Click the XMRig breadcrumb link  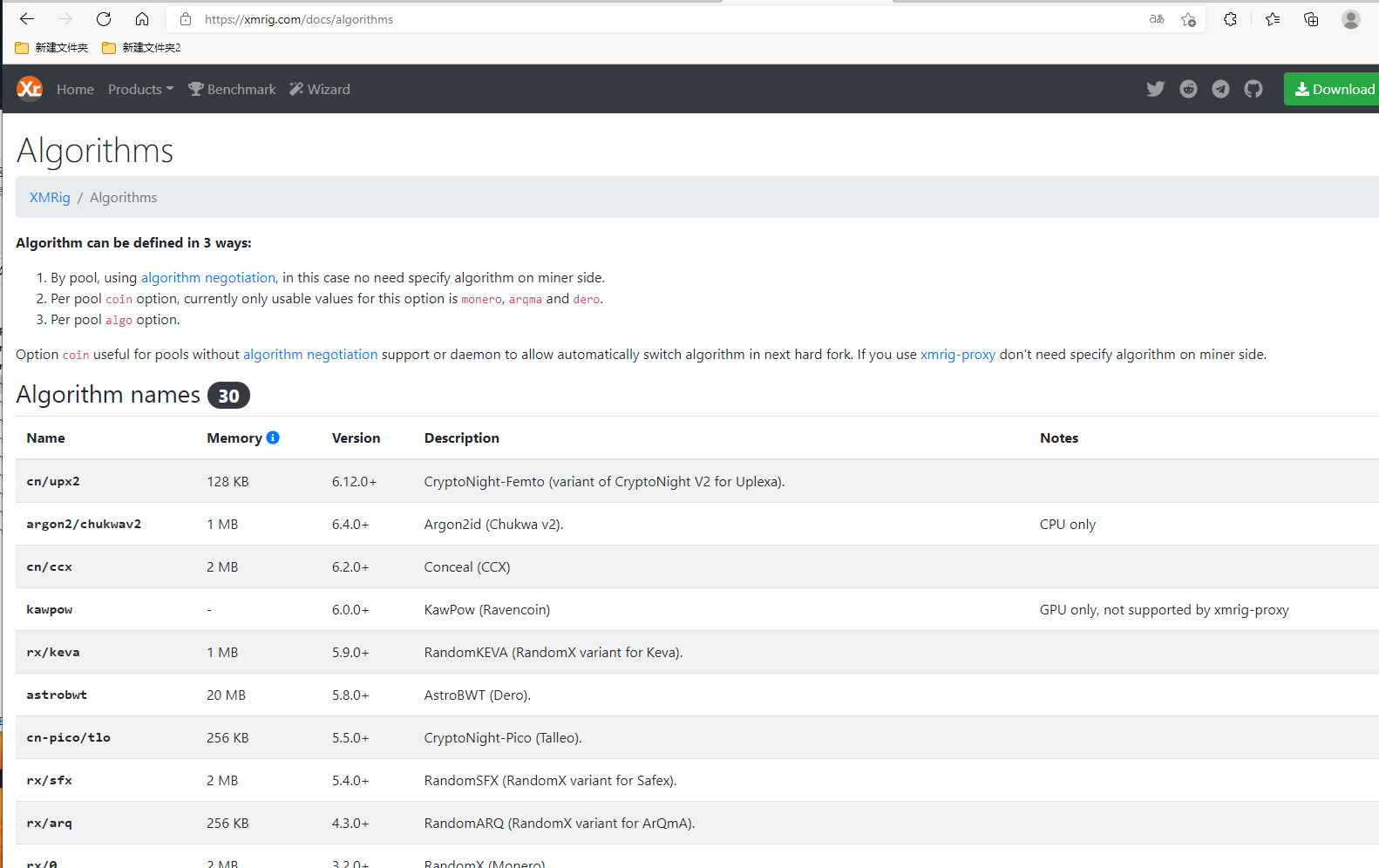tap(50, 198)
